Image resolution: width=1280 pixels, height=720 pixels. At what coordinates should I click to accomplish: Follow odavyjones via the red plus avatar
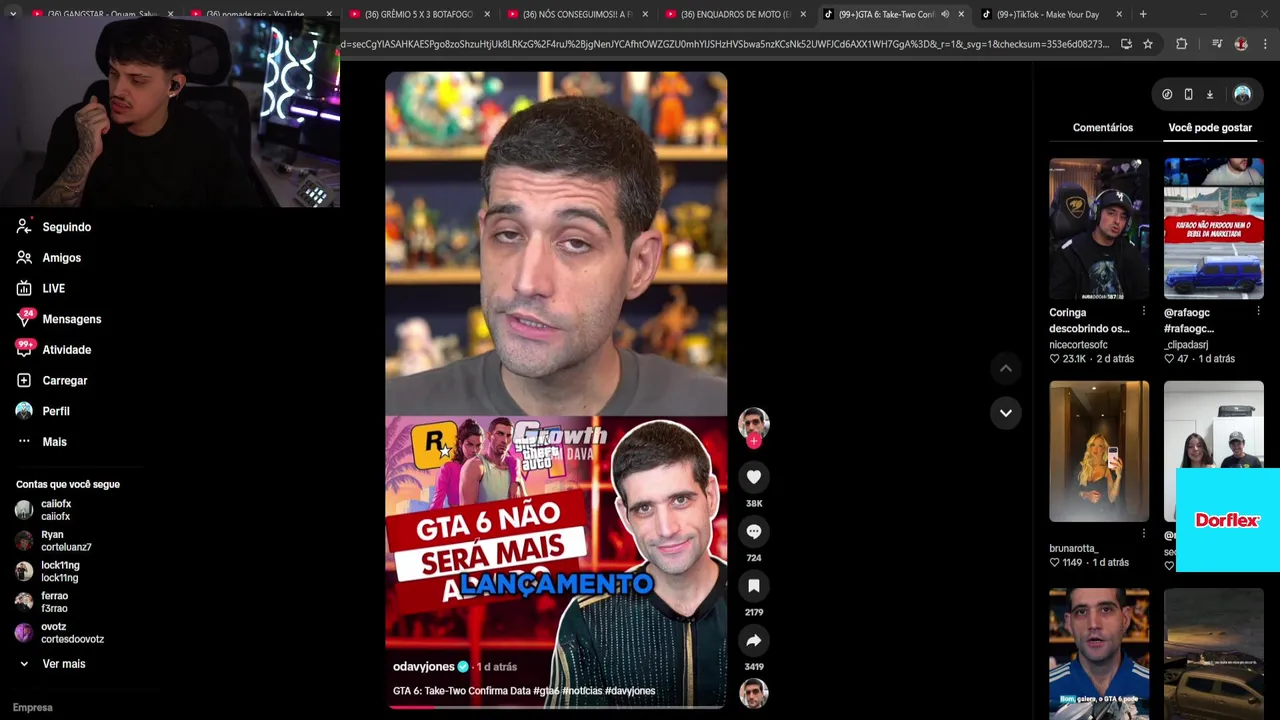coord(754,441)
